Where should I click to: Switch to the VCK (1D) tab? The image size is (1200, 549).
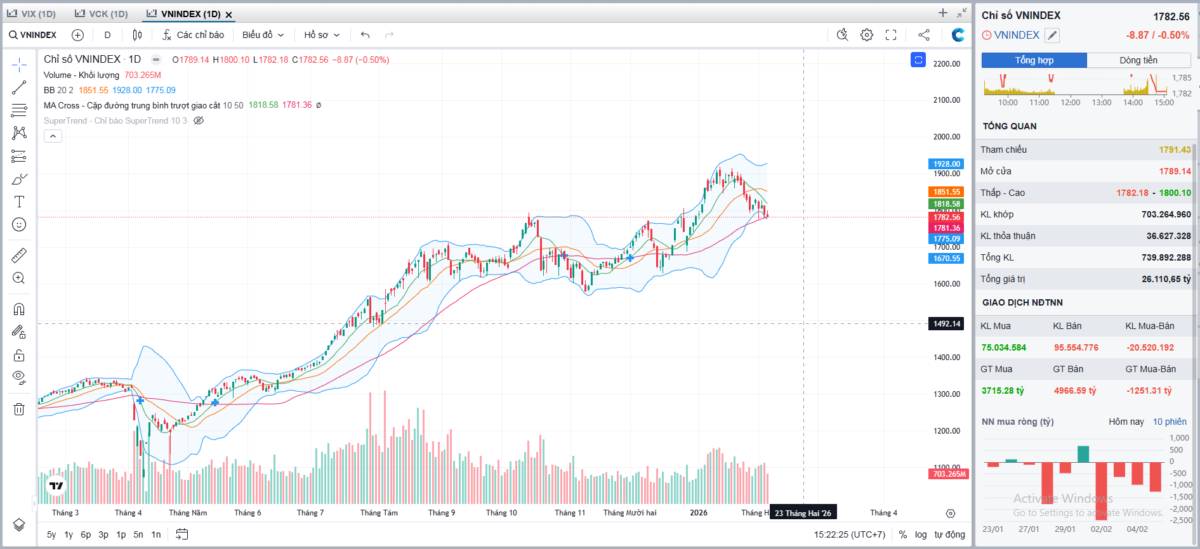(102, 14)
